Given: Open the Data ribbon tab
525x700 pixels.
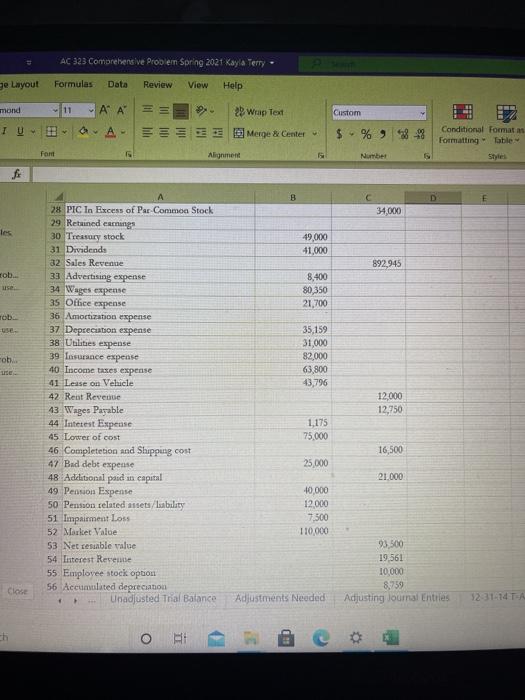Looking at the screenshot, I should (x=117, y=84).
